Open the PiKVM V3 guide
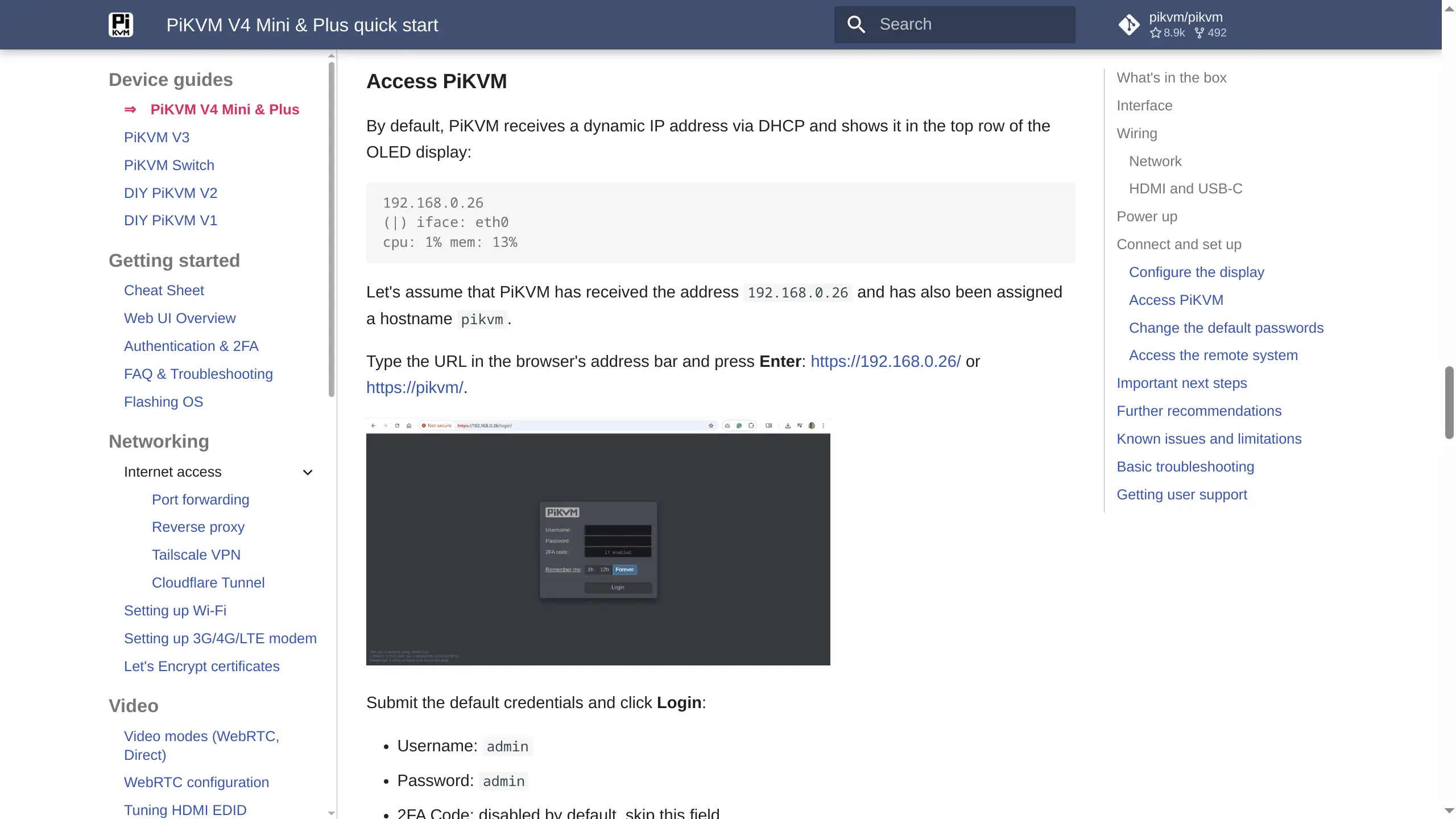The image size is (1456, 819). [156, 138]
